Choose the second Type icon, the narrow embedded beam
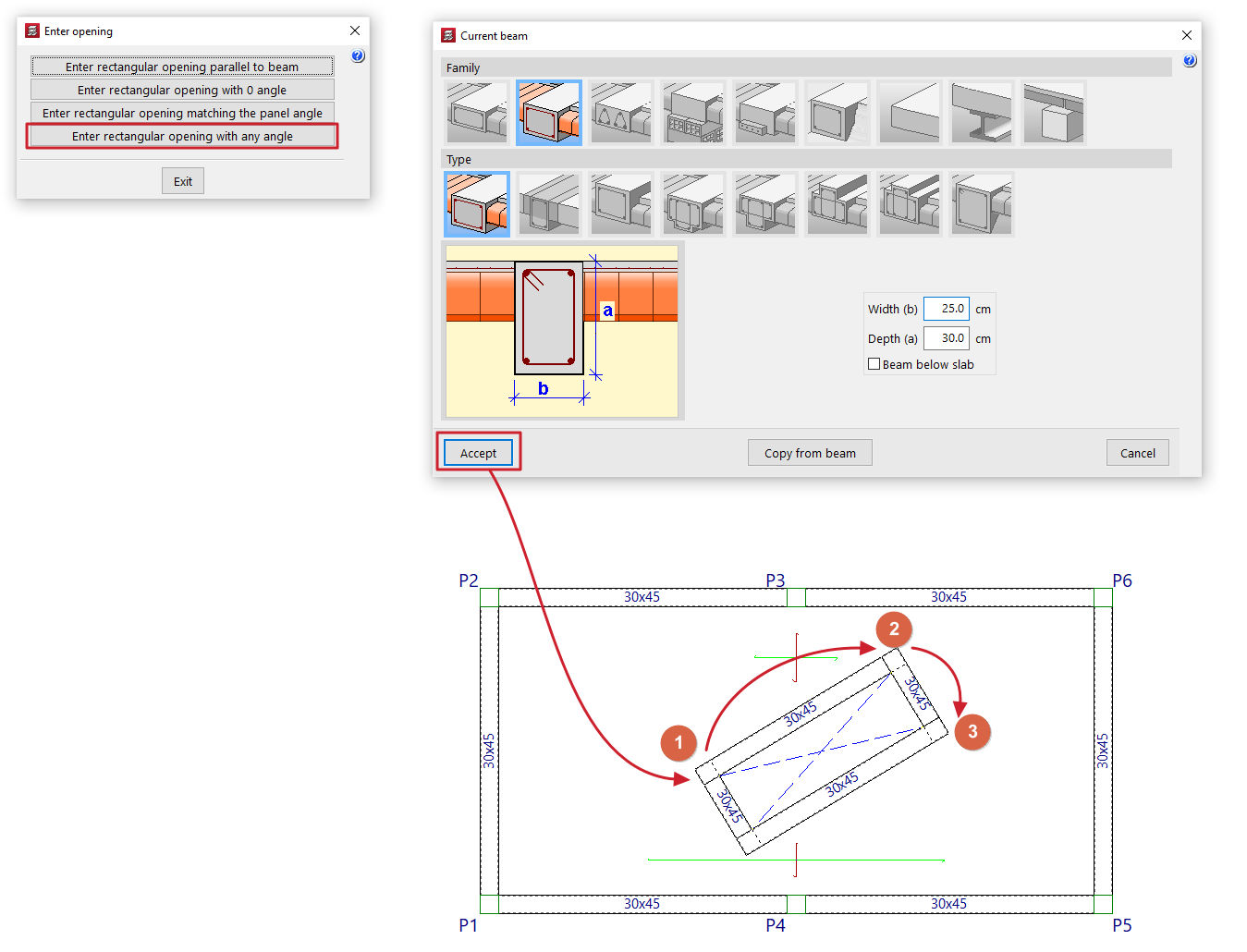 [x=549, y=204]
